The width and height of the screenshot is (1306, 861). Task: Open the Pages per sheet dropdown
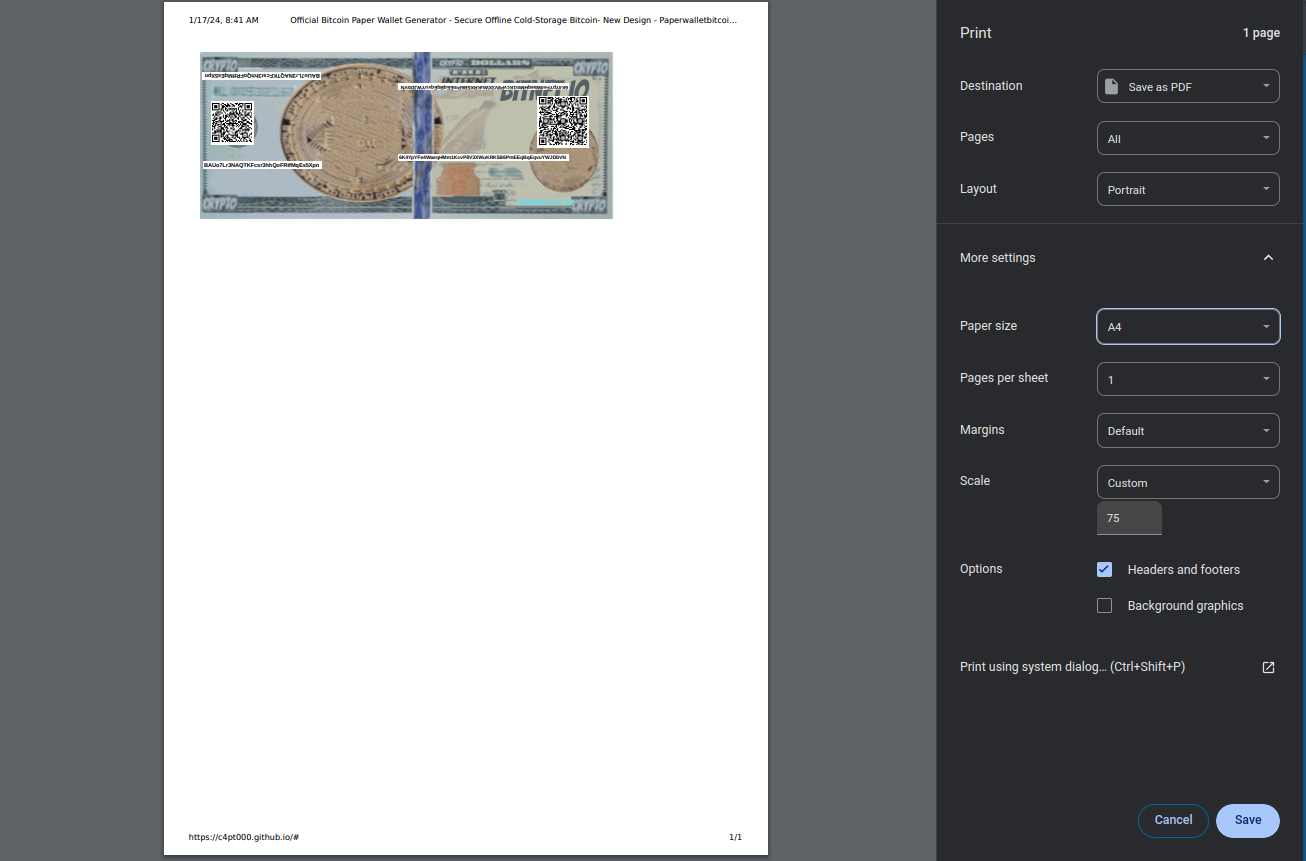[1188, 379]
